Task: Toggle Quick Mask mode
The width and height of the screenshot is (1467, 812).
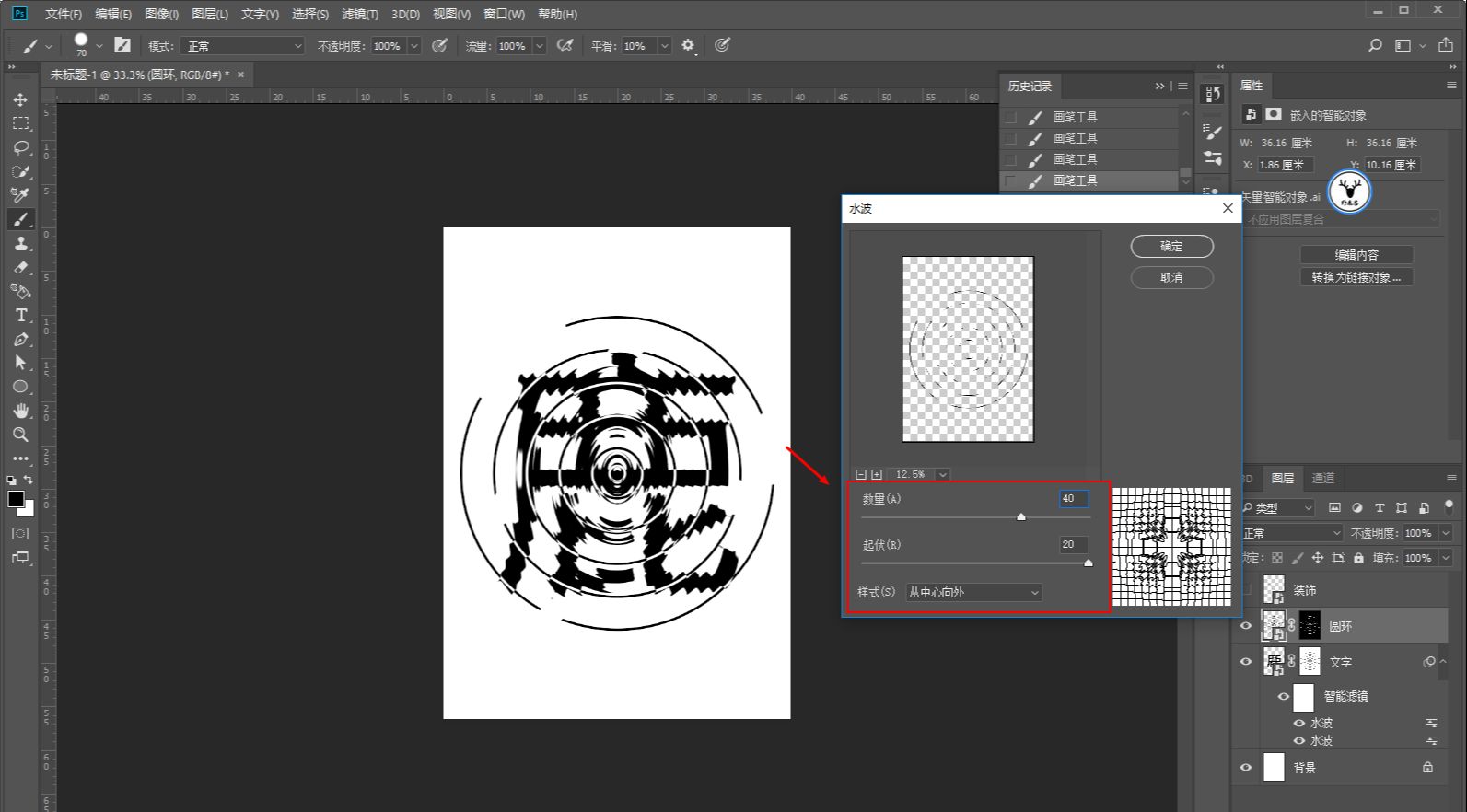Action: point(20,533)
